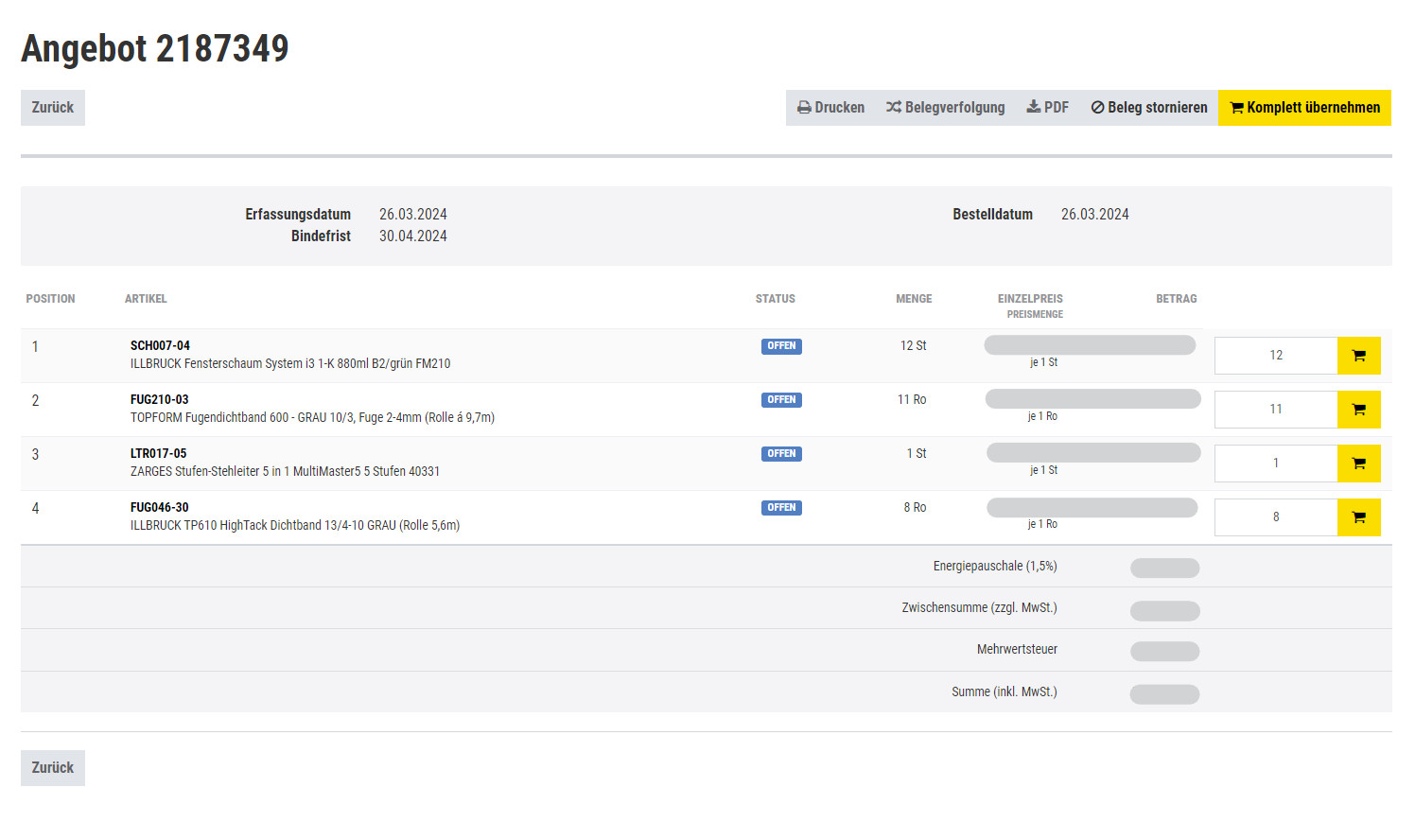Click cart icon for FUG046-30 row

1358,517
